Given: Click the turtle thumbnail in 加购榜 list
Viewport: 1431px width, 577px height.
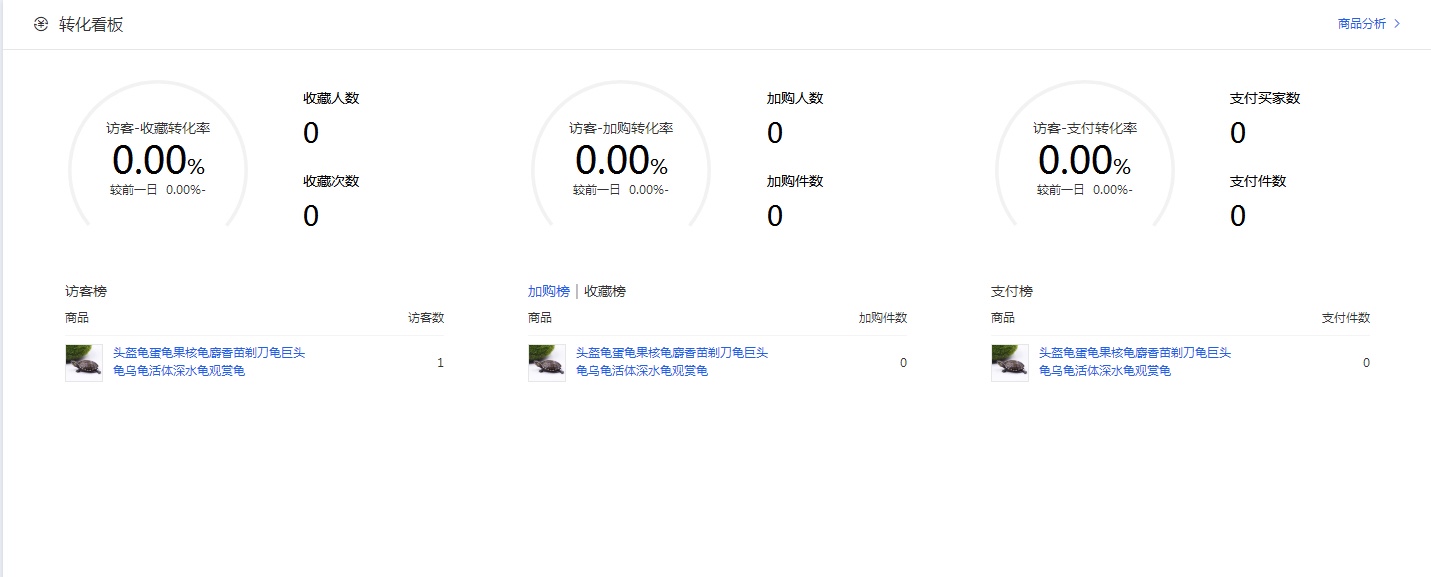Looking at the screenshot, I should [x=547, y=363].
